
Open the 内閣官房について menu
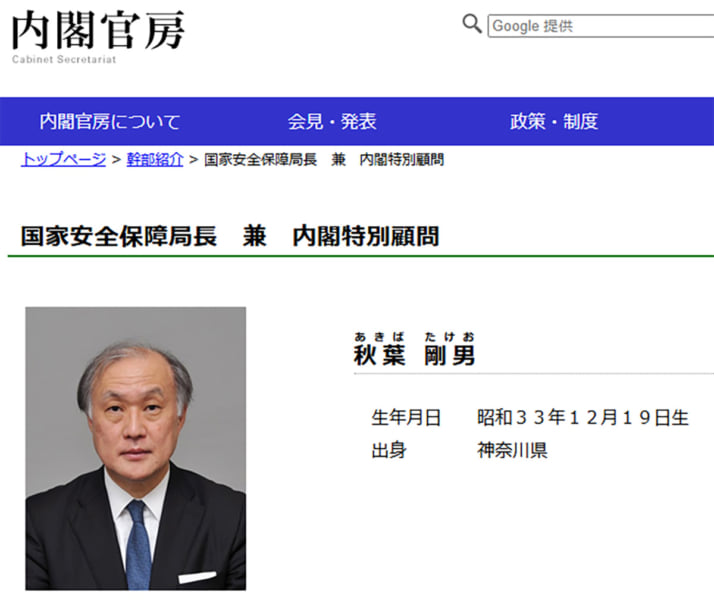coord(110,122)
